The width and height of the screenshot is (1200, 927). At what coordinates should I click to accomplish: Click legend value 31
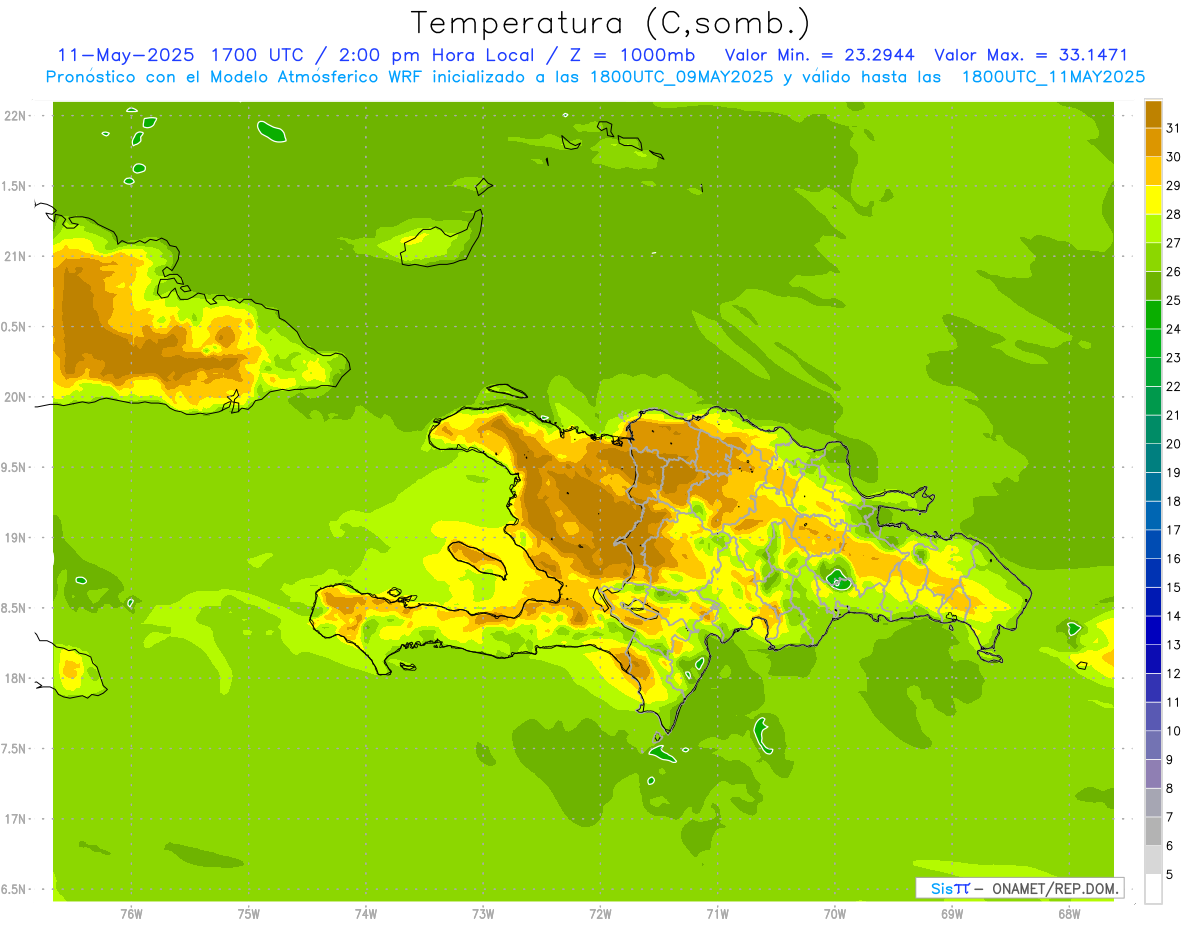[1174, 128]
